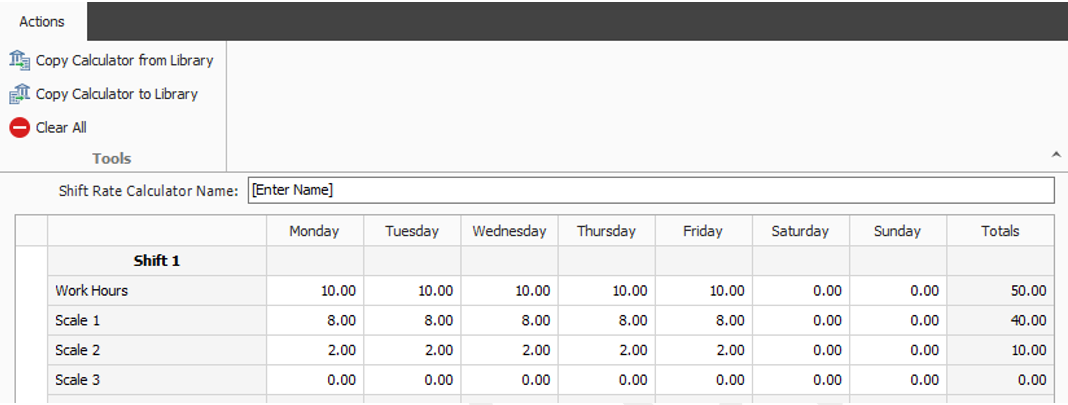
Task: Click the Shift Rate Calculator Name field
Action: click(x=650, y=191)
